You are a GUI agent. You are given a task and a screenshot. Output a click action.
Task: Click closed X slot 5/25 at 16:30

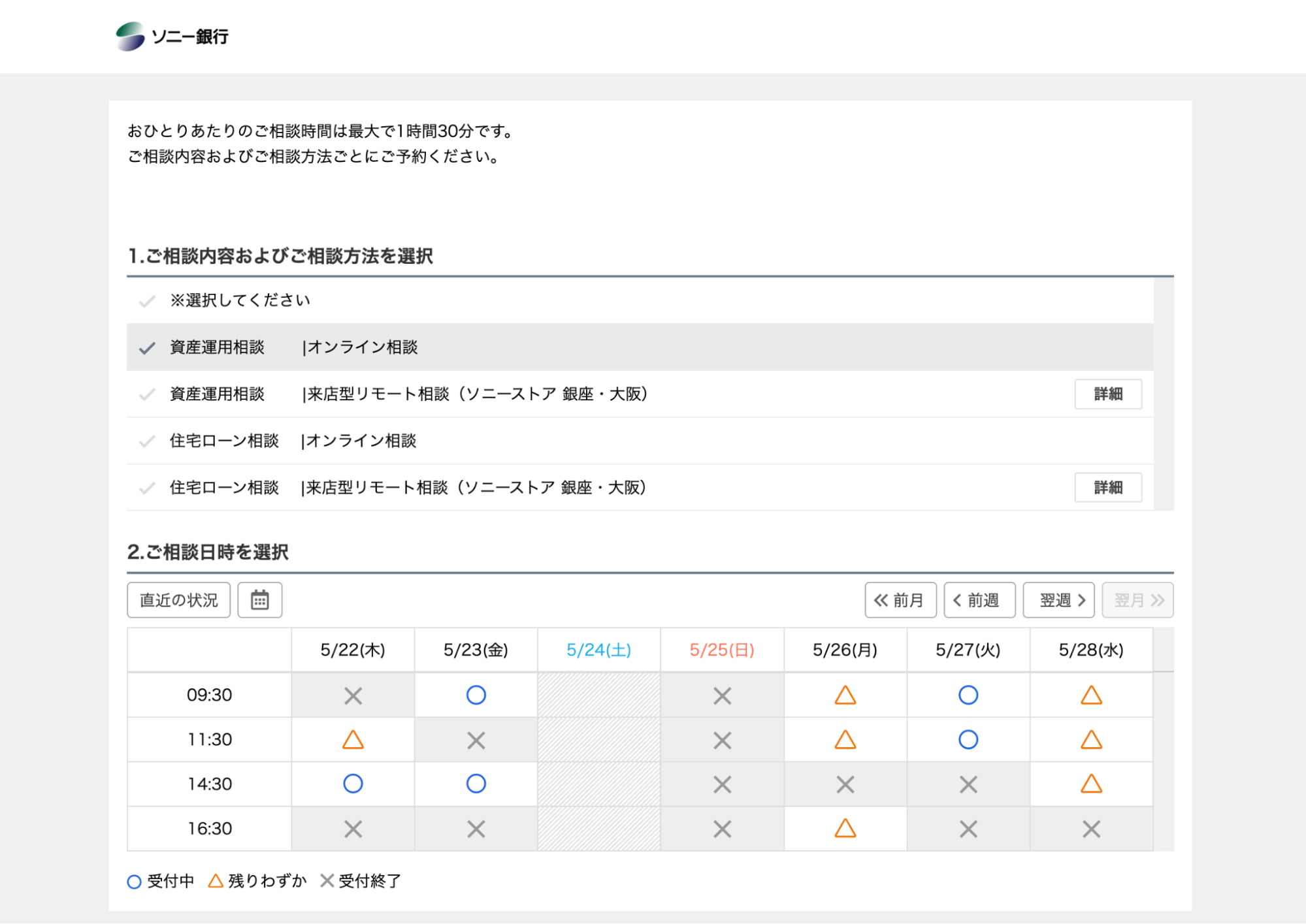pyautogui.click(x=723, y=829)
